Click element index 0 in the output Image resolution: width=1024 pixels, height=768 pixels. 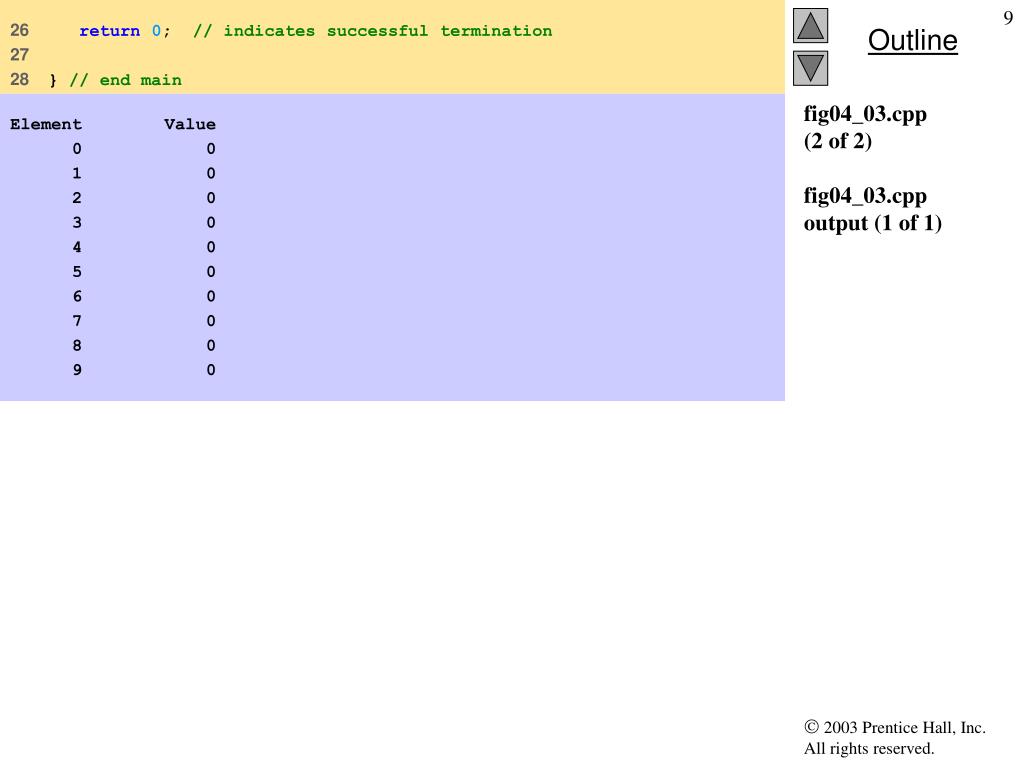pos(77,149)
